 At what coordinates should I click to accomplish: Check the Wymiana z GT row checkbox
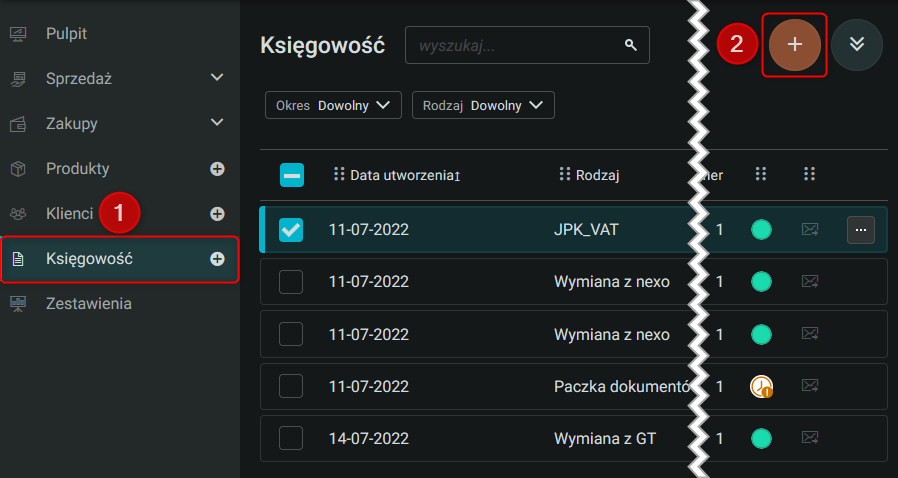291,438
